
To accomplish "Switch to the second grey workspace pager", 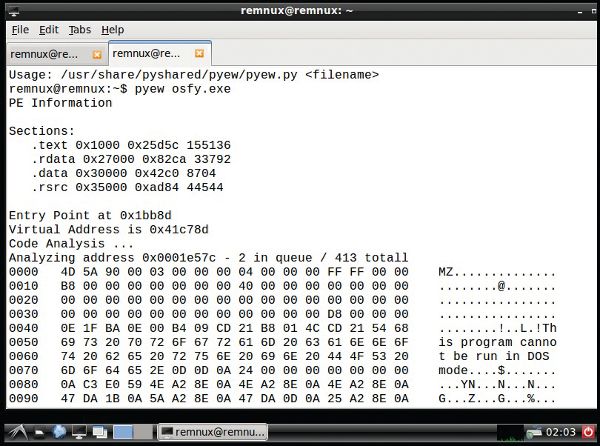I will click(x=143, y=432).
